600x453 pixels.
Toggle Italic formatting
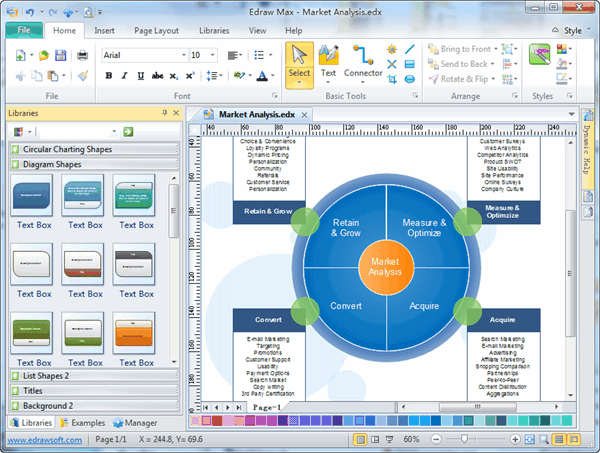(x=124, y=75)
